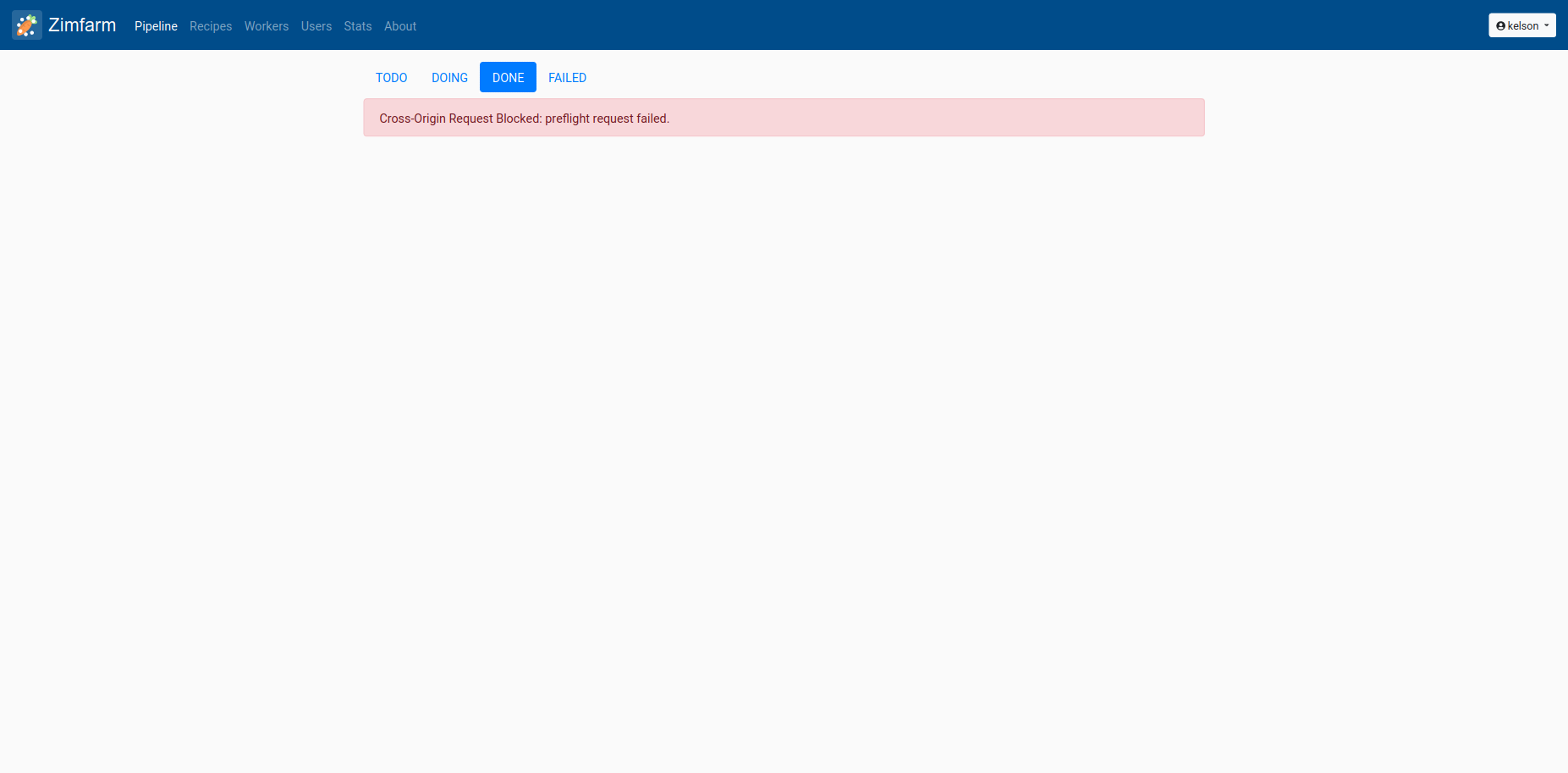Open the Recipes section
1568x773 pixels.
[210, 26]
